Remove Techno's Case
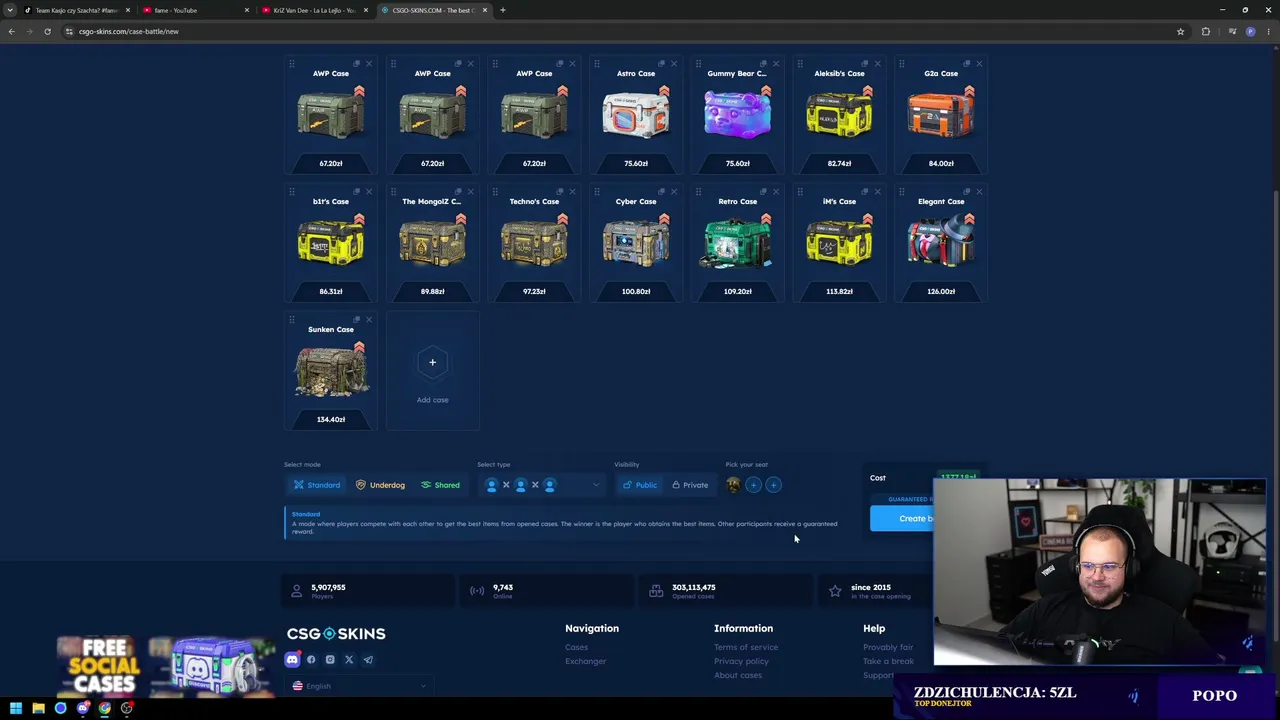1280x720 pixels. click(572, 192)
